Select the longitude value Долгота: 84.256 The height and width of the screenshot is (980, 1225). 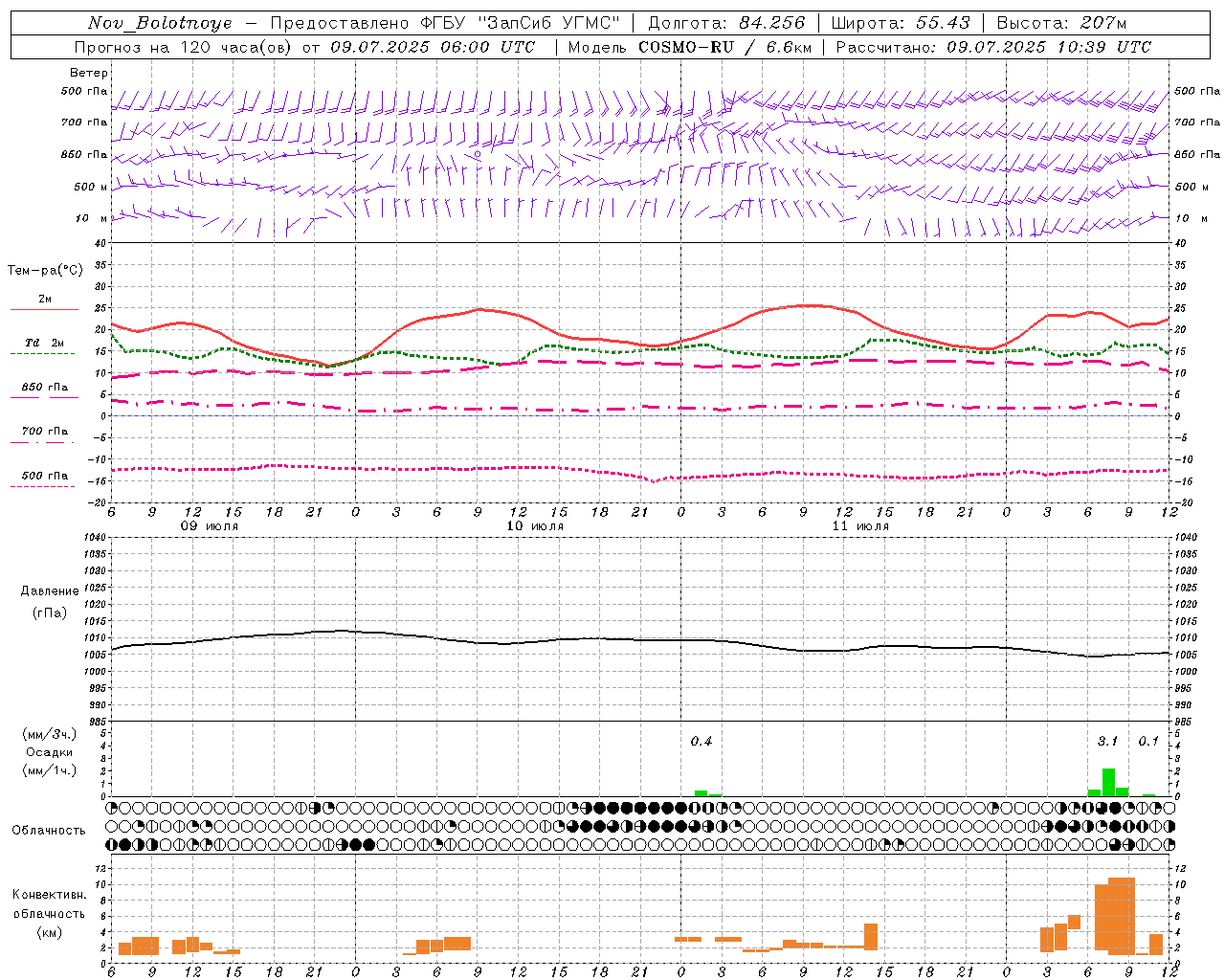726,23
